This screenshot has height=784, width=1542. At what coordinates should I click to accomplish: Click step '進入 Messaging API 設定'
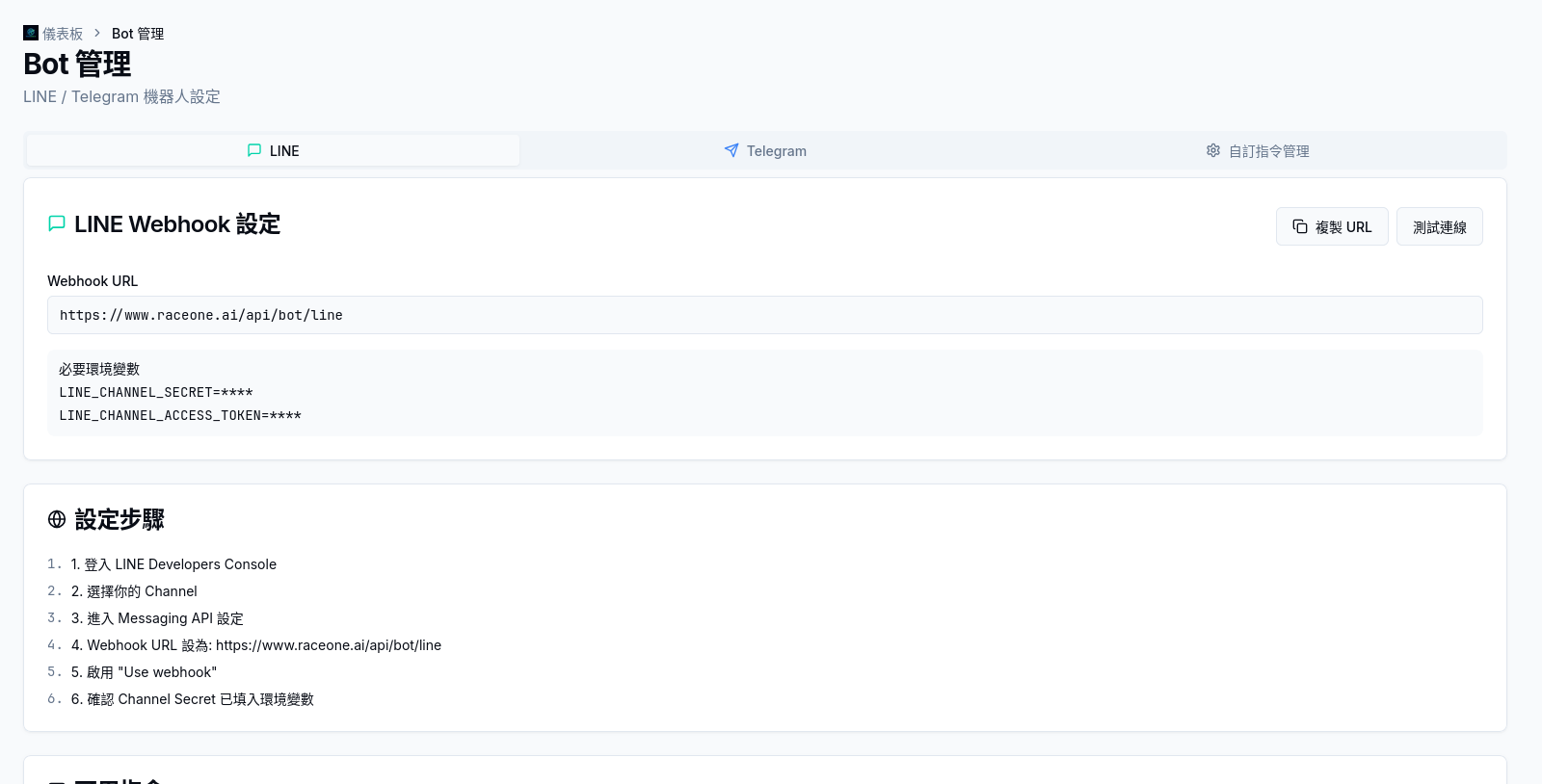[x=157, y=618]
